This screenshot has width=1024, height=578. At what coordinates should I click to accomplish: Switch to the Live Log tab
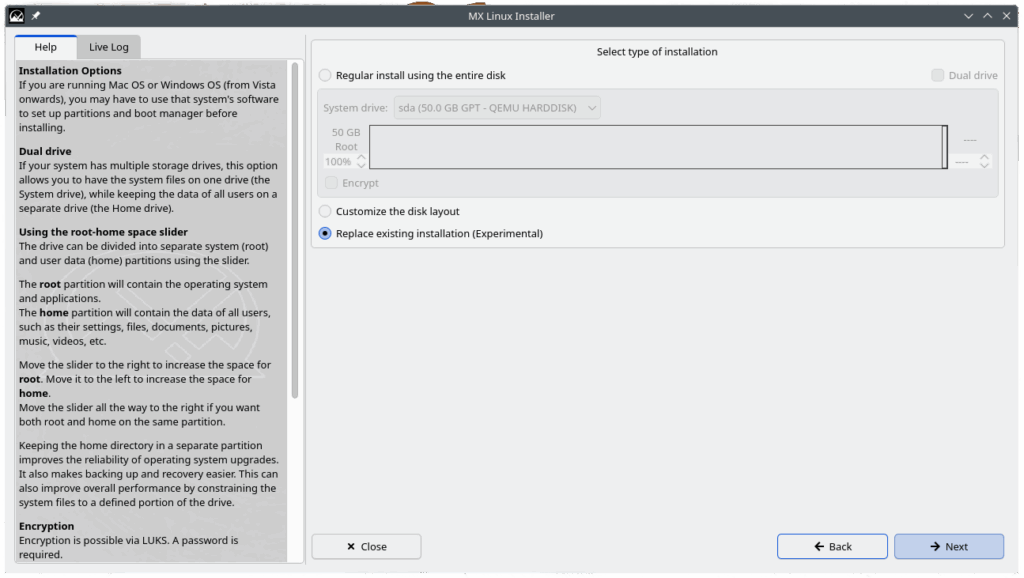pos(108,47)
